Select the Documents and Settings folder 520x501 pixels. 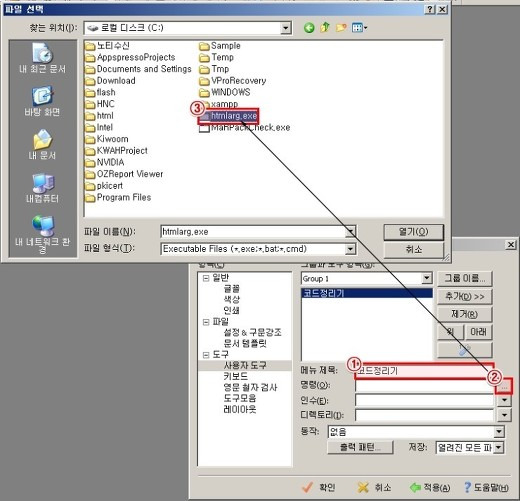(138, 69)
